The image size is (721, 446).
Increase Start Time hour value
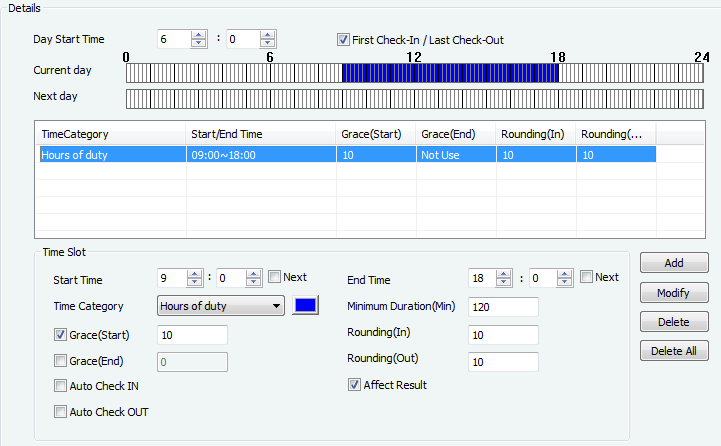(x=196, y=274)
